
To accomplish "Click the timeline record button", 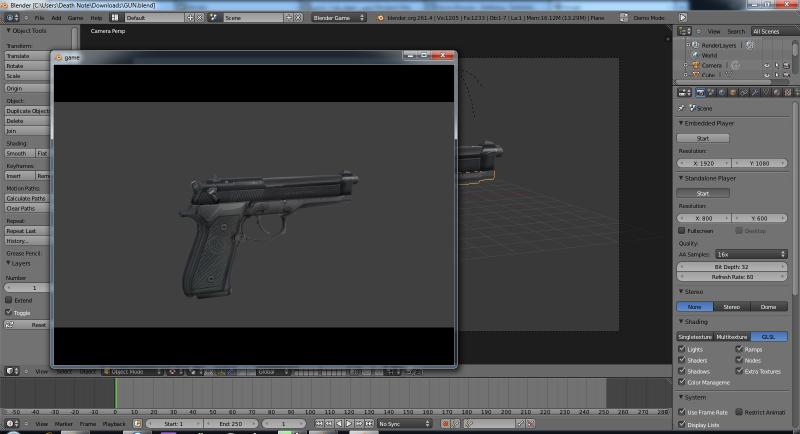I will pyautogui.click(x=445, y=423).
